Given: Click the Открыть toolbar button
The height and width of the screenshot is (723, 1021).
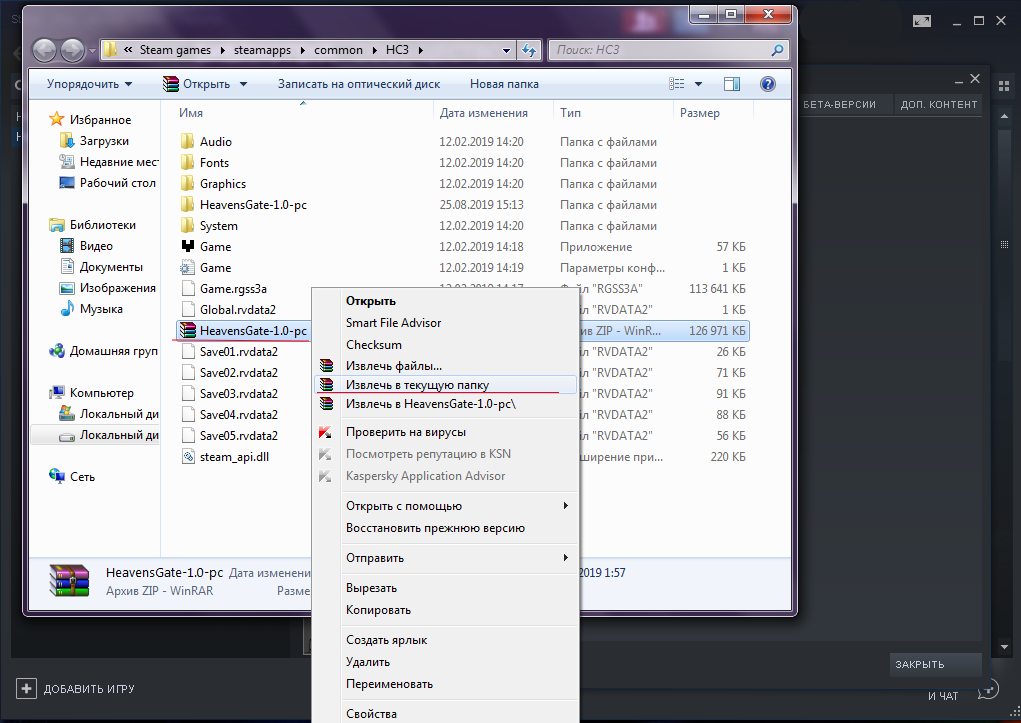Looking at the screenshot, I should click(x=197, y=84).
